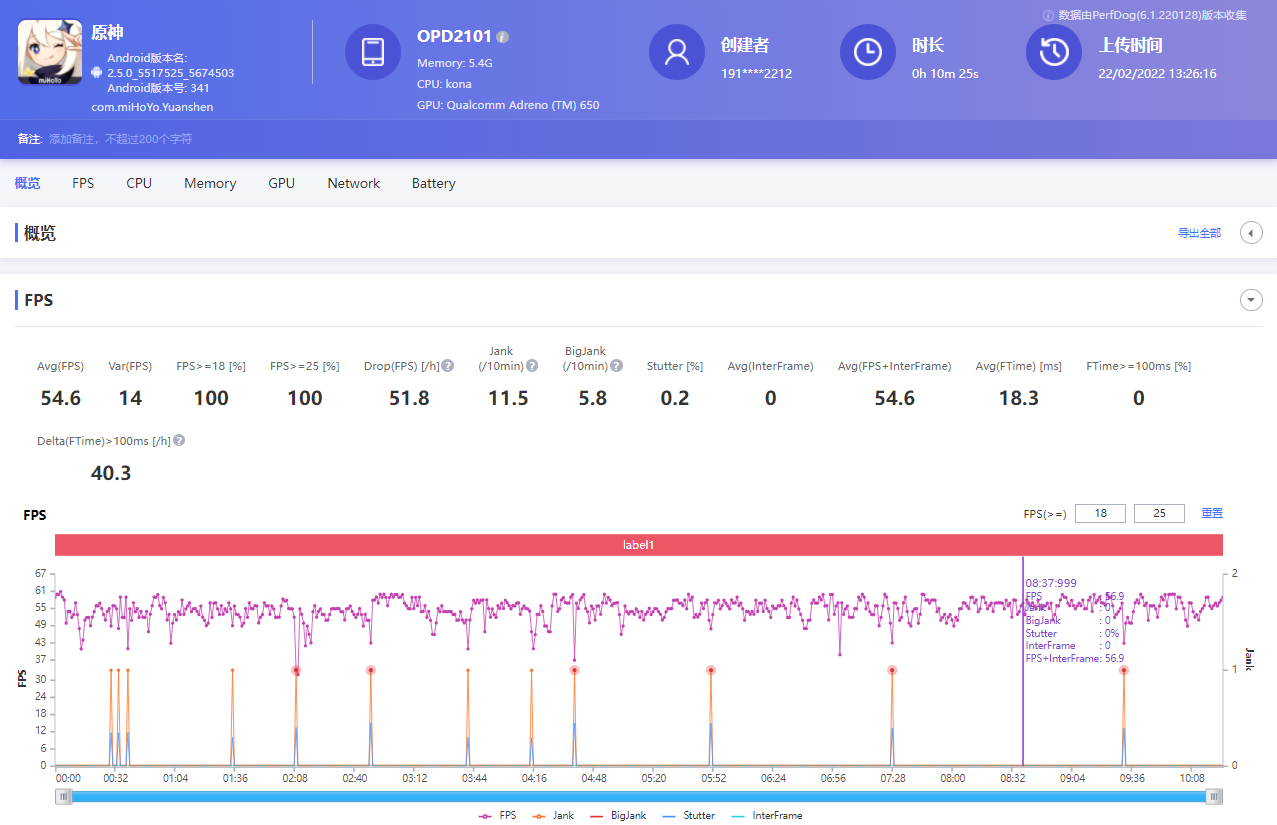Click the creator user avatar icon
This screenshot has width=1277, height=825.
pos(677,52)
